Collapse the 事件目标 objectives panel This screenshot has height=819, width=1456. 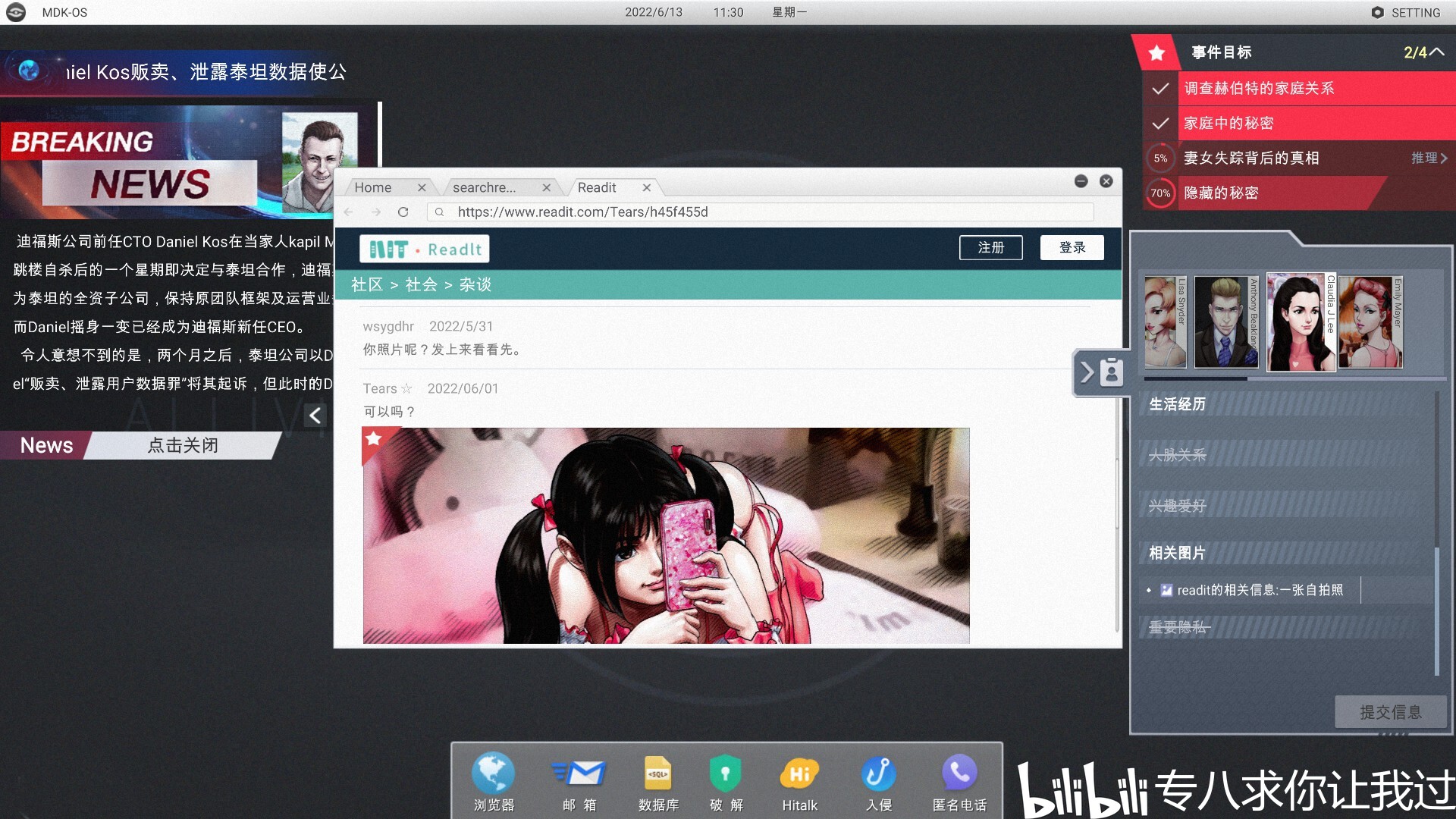click(1437, 52)
